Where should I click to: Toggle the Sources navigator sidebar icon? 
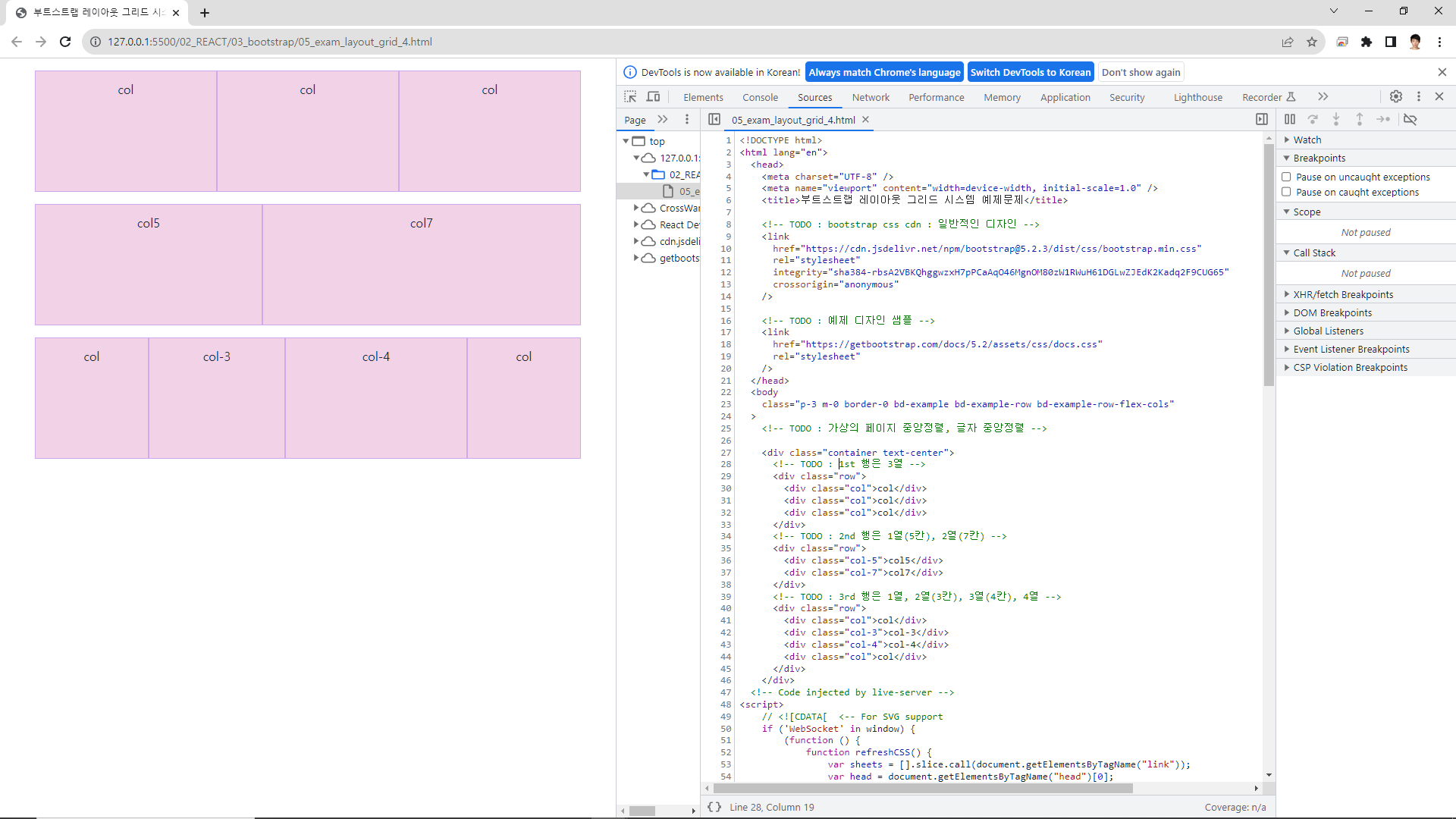pos(714,119)
